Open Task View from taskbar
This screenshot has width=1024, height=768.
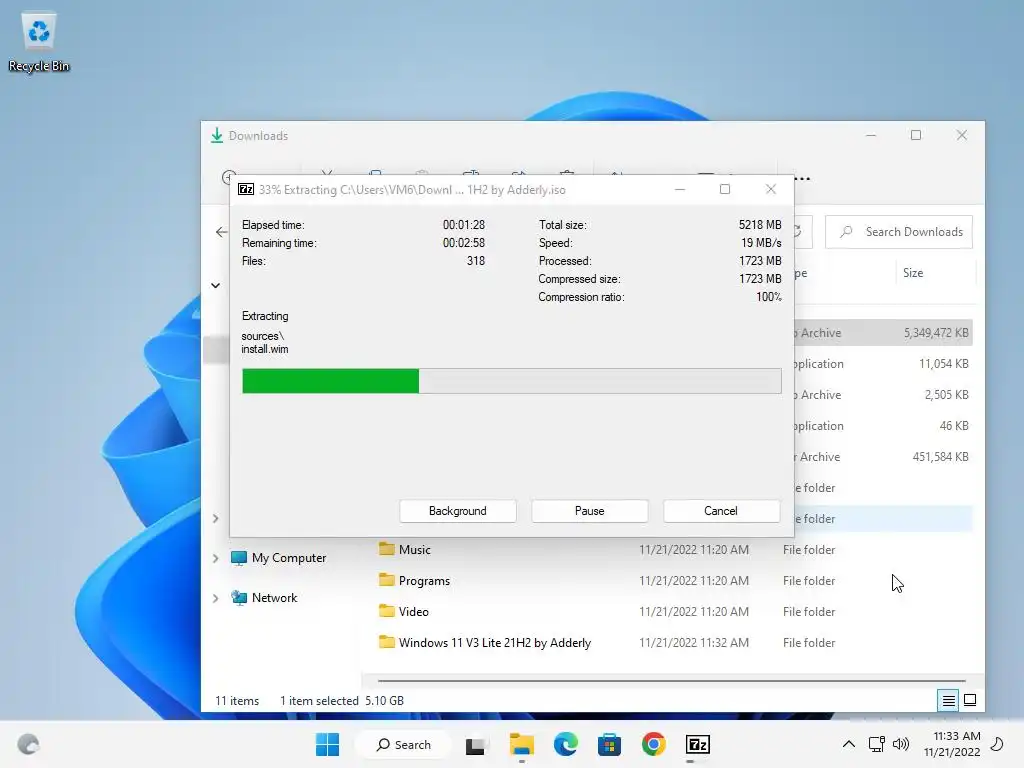pyautogui.click(x=475, y=744)
